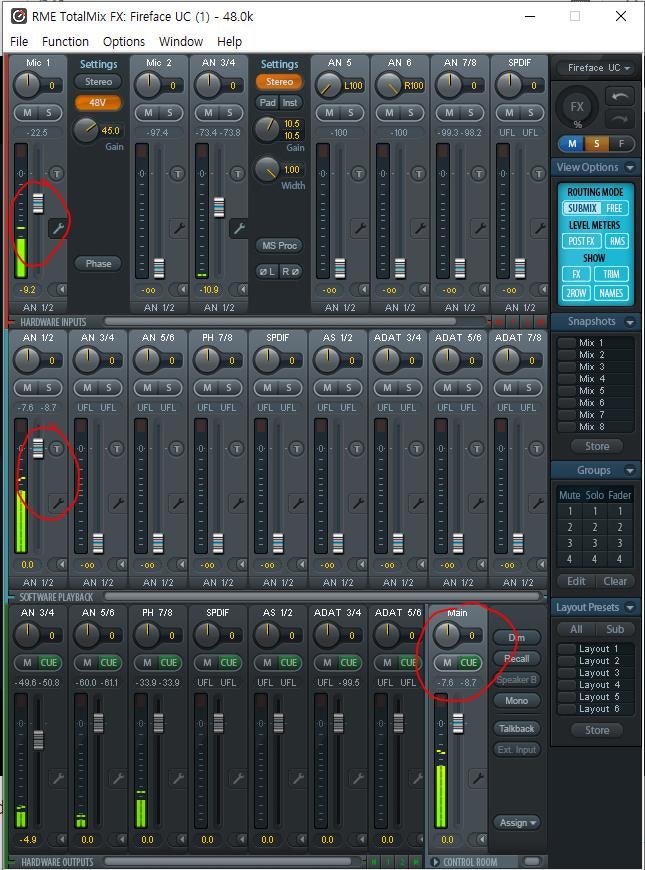645x870 pixels.
Task: Toggle CUE on Main output
Action: coord(468,662)
